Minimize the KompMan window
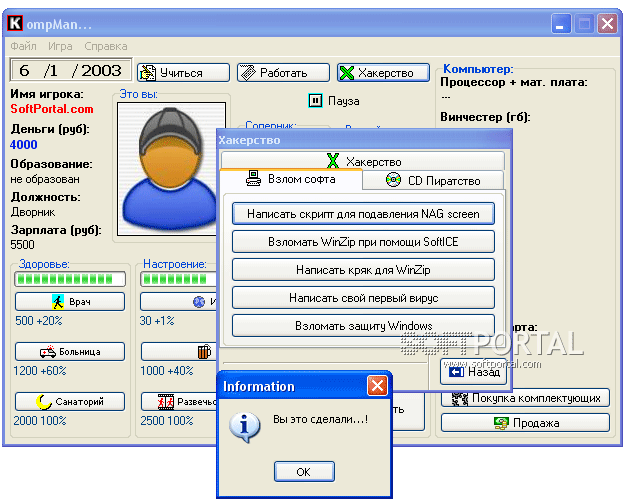The height and width of the screenshot is (502, 628). (x=561, y=24)
